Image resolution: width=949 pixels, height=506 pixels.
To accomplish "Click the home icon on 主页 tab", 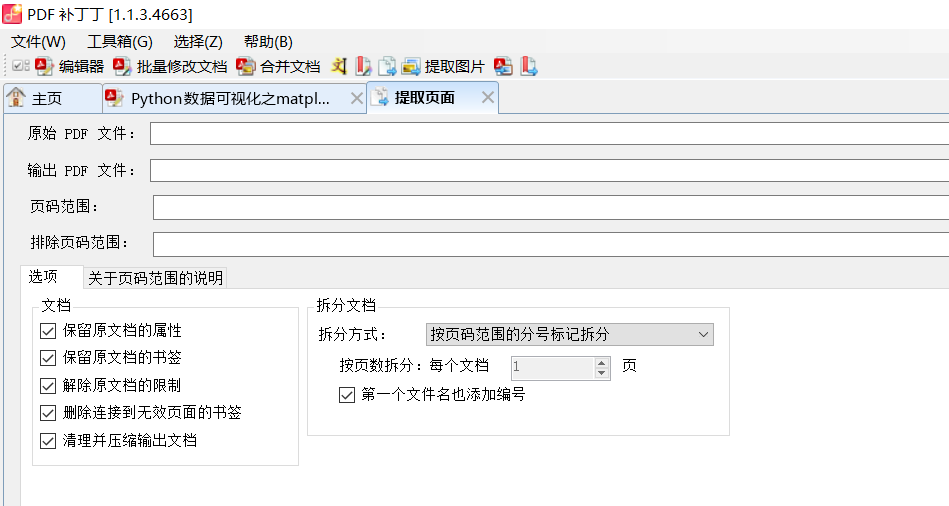I will [x=16, y=97].
